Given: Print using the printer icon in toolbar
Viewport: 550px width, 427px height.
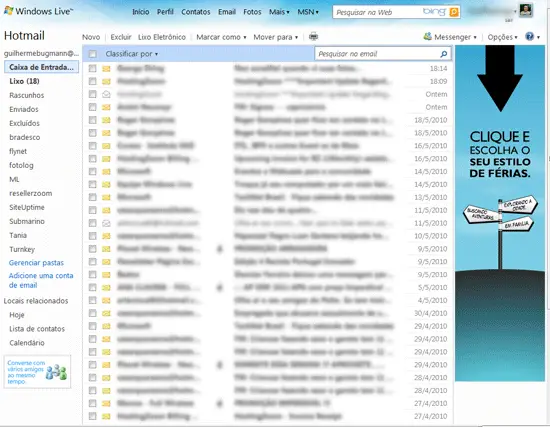Looking at the screenshot, I should [313, 36].
